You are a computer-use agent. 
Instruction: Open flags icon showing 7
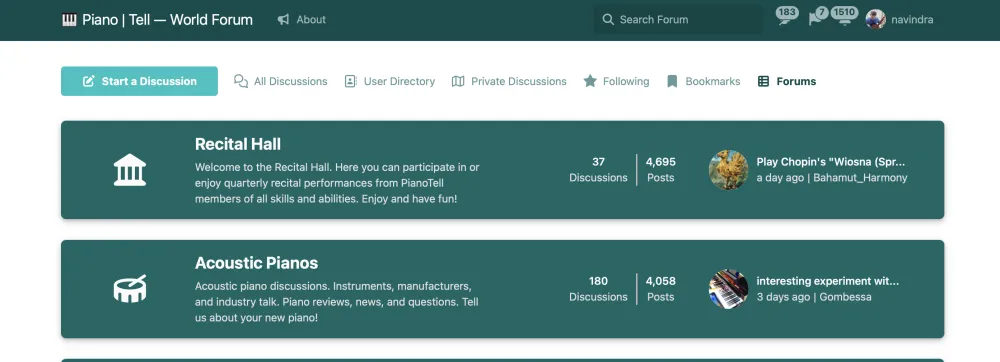(x=818, y=16)
